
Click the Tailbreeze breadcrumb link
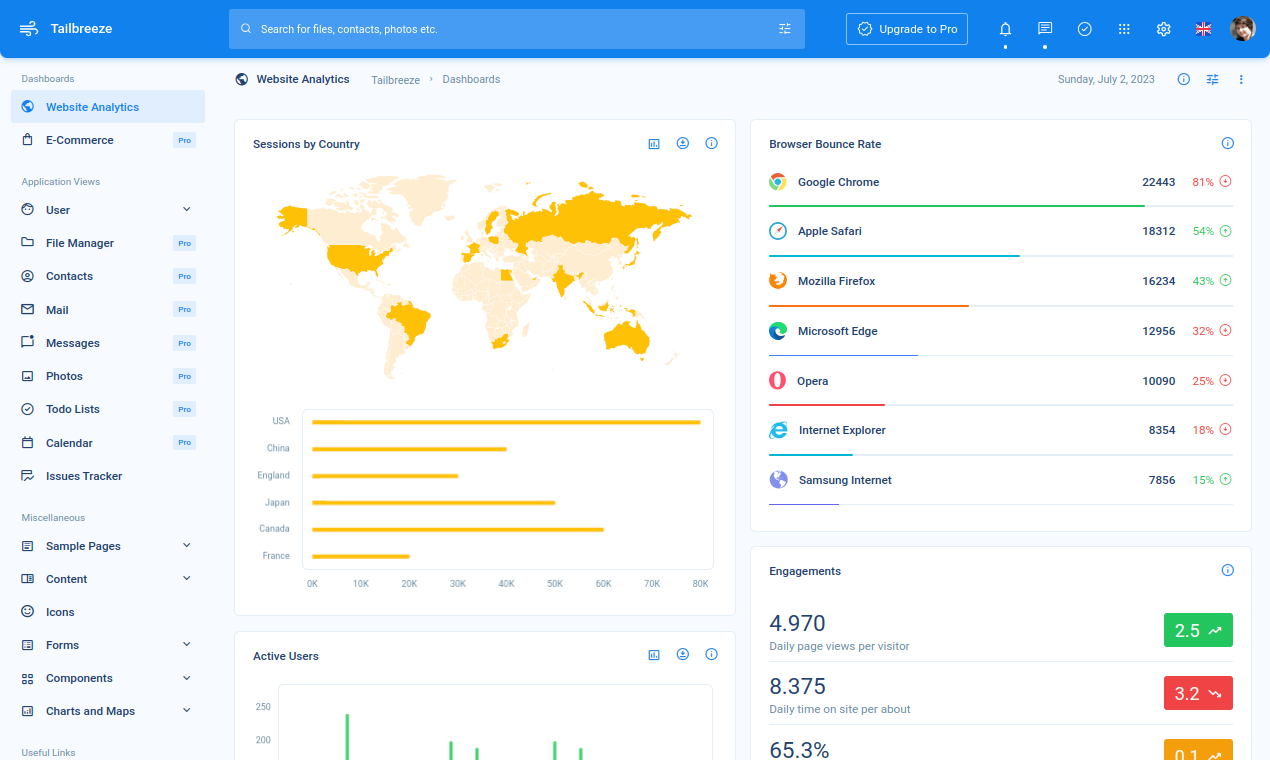pos(396,80)
